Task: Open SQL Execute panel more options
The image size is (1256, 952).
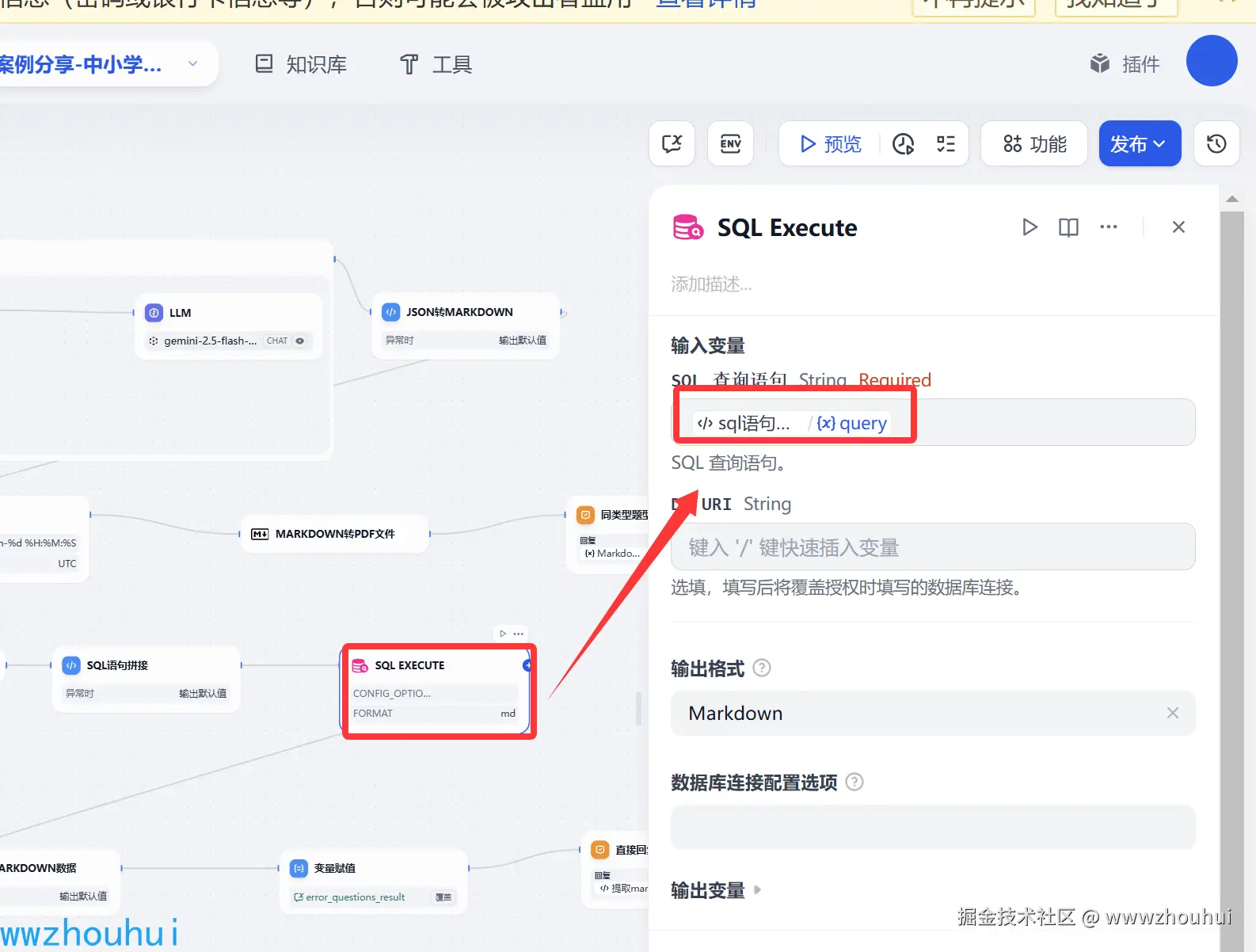Action: pyautogui.click(x=1109, y=227)
